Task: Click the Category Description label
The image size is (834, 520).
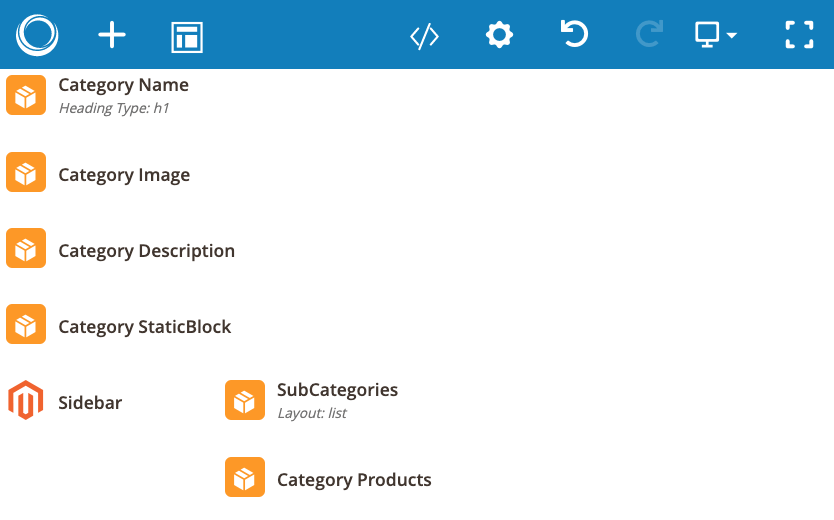Action: pos(146,251)
